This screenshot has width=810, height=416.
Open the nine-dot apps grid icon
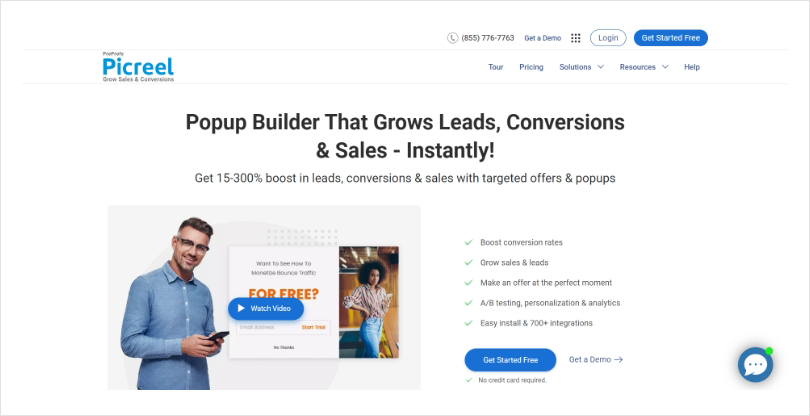575,38
